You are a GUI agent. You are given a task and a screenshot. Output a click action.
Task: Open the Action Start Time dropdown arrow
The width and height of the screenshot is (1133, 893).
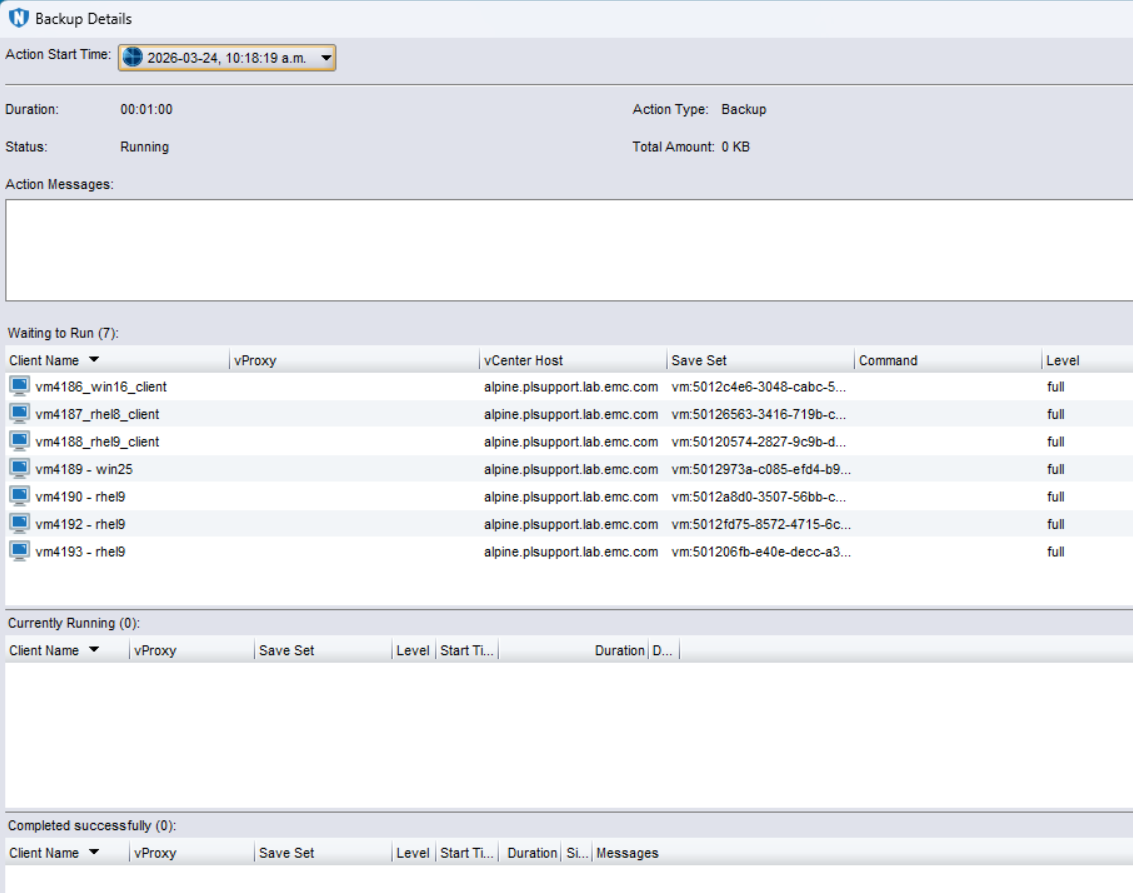(x=326, y=58)
